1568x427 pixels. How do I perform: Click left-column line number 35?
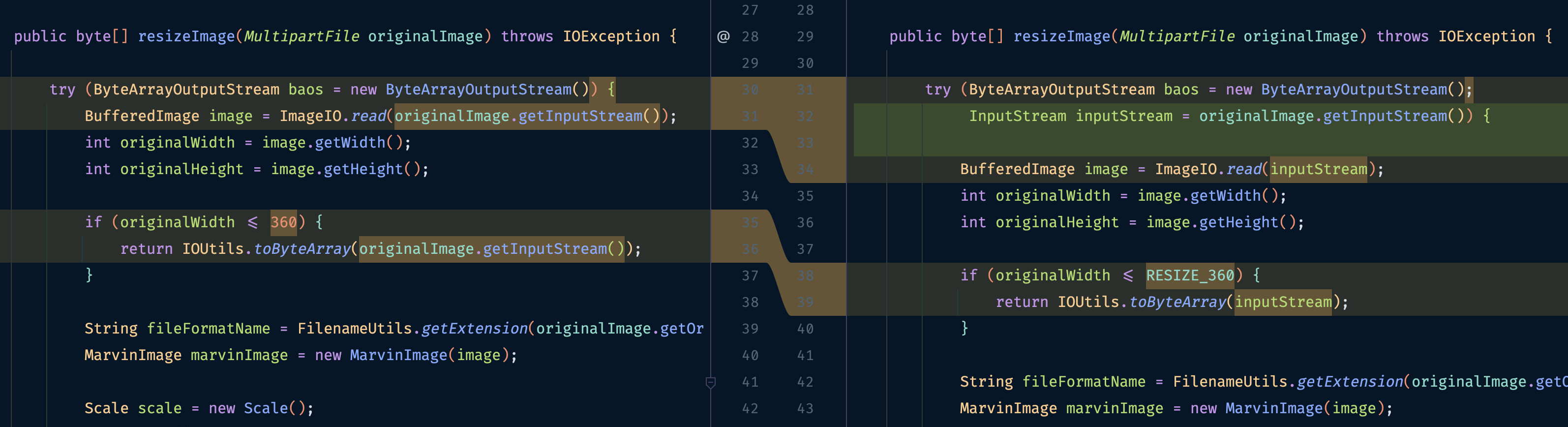(x=751, y=223)
